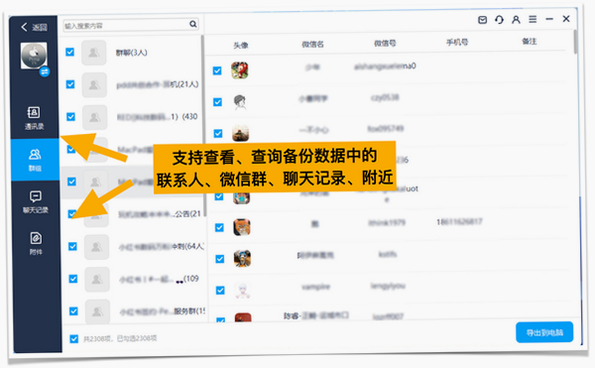Viewport: 595px width, 368px height.
Task: Uncheck the fox095749 row checkbox
Action: tap(218, 134)
